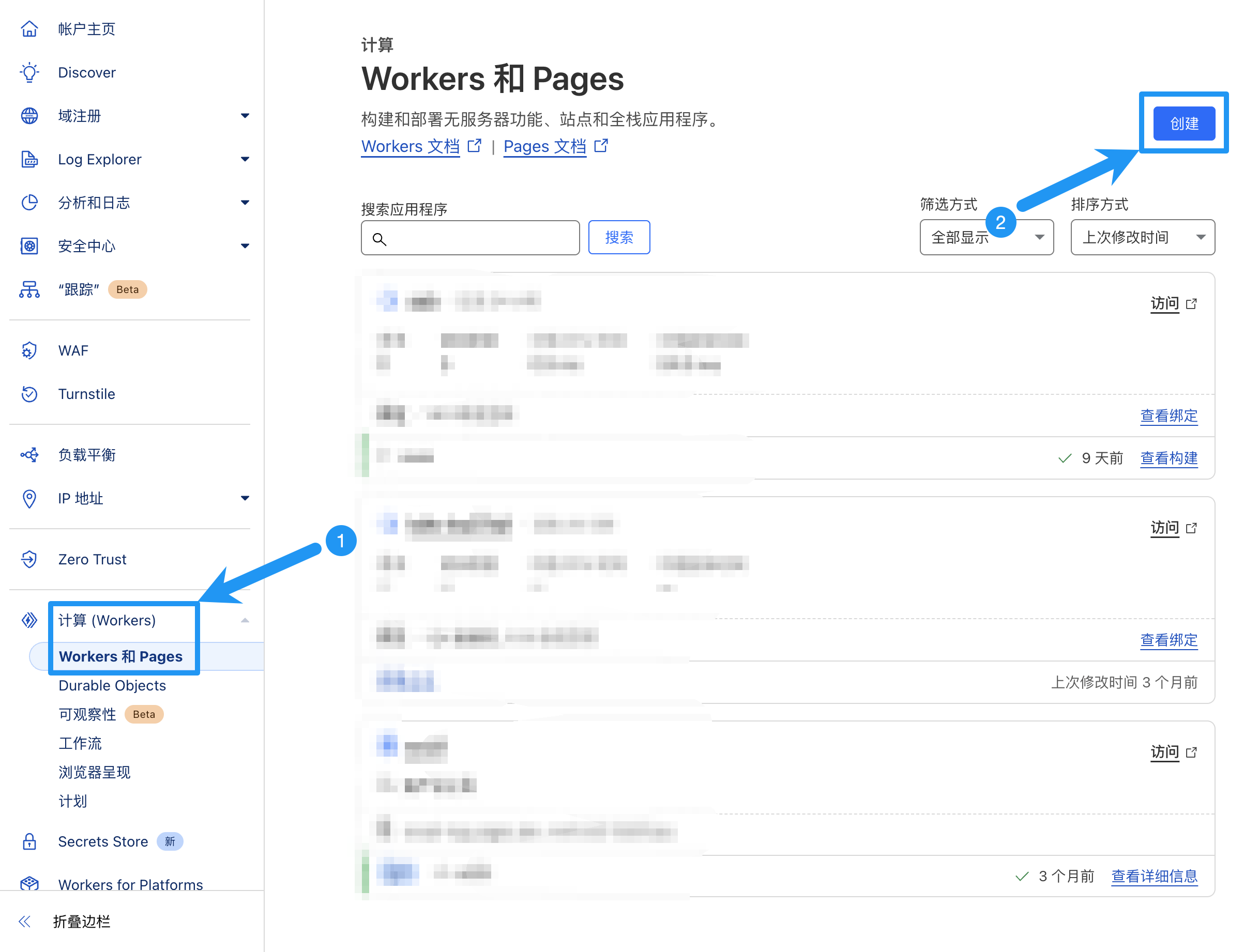Select Durable Objects in the sidebar
The height and width of the screenshot is (952, 1244).
click(x=112, y=685)
